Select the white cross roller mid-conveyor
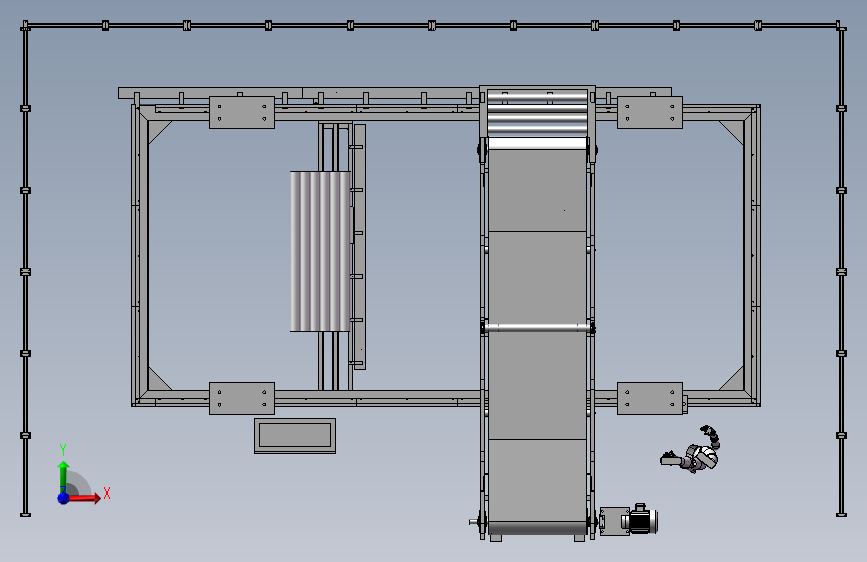The width and height of the screenshot is (867, 562). (x=537, y=327)
